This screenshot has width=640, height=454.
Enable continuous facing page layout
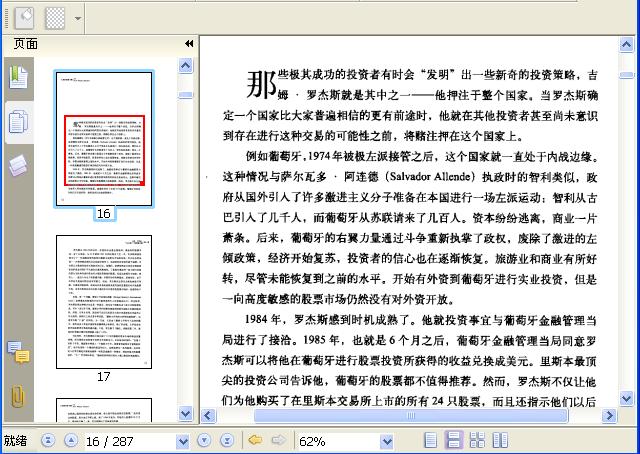pos(476,441)
